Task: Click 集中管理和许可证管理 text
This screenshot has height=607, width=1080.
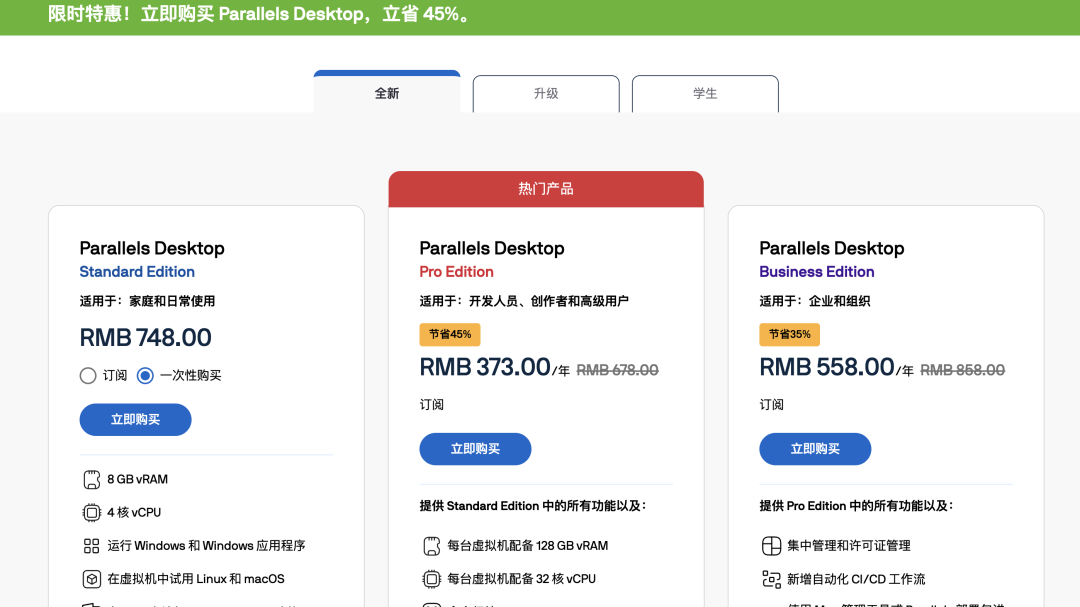Action: pos(849,546)
